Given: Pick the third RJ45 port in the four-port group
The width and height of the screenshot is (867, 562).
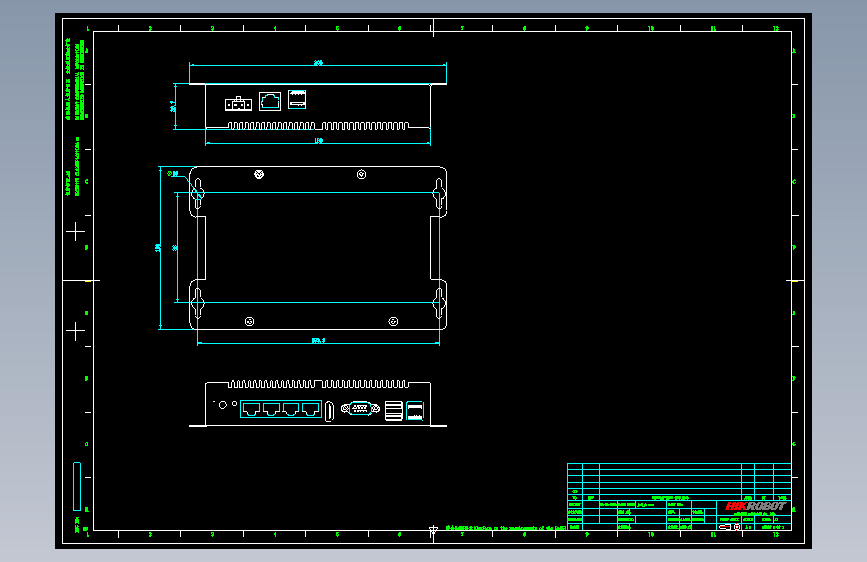Looking at the screenshot, I should (291, 409).
